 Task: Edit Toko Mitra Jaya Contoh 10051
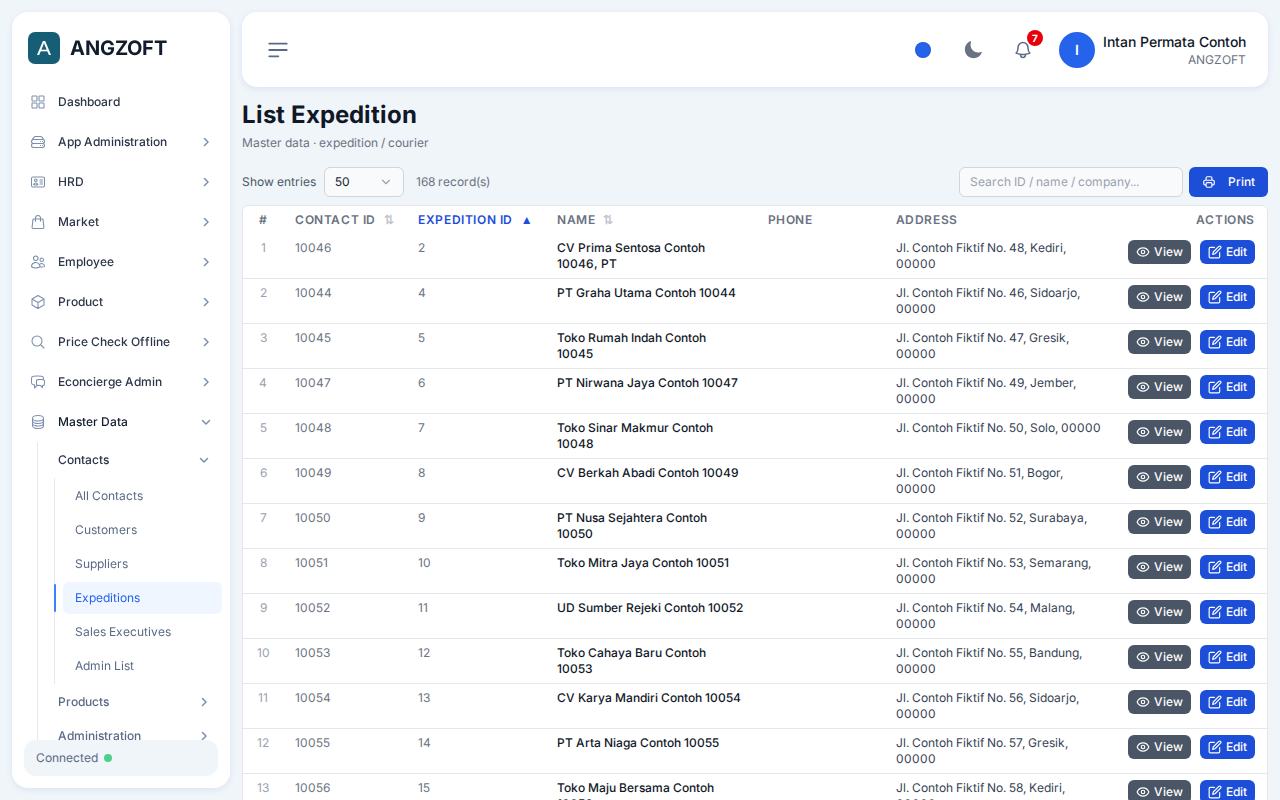[x=1227, y=567]
